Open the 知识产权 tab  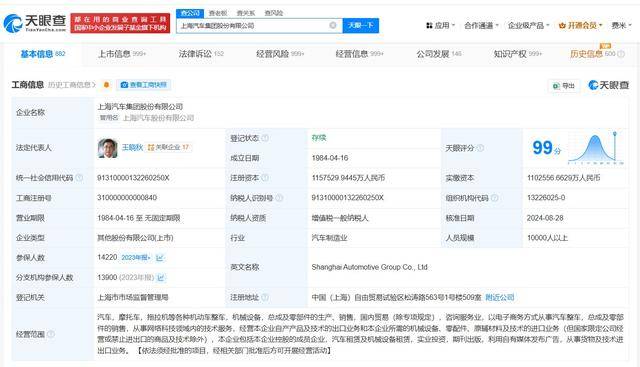(x=518, y=53)
